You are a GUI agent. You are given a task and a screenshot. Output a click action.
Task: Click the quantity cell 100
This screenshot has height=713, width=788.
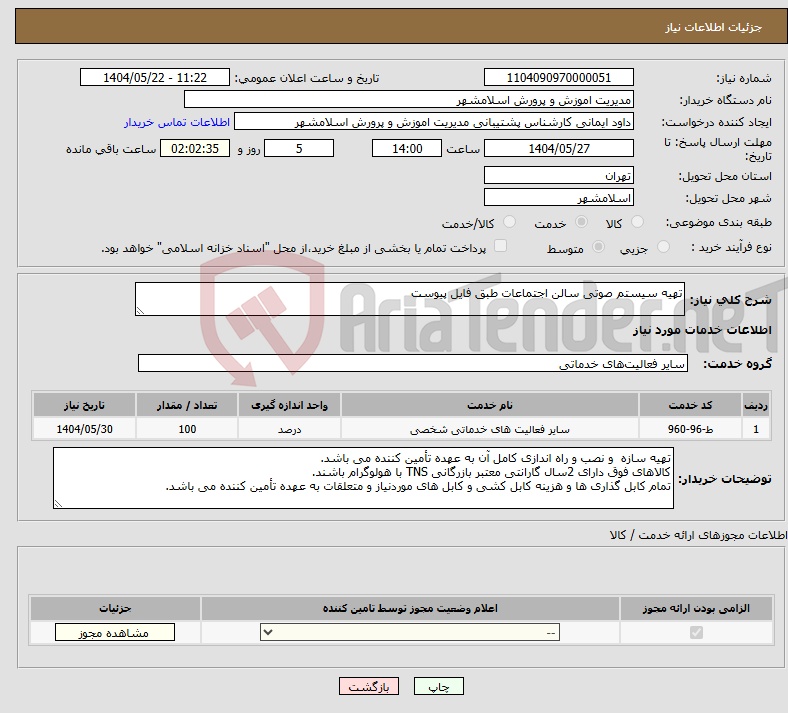(x=186, y=429)
